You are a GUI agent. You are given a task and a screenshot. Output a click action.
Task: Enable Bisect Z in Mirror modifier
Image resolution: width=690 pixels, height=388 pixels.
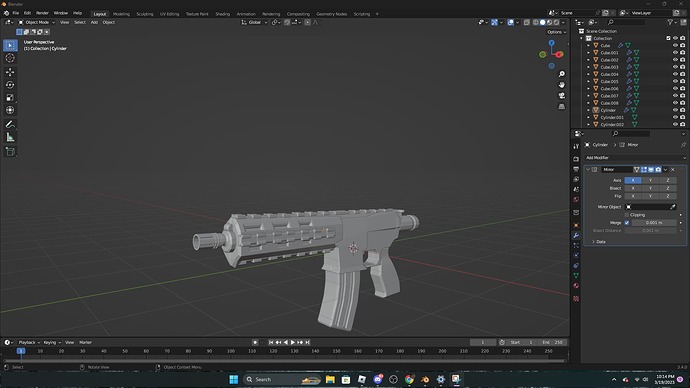[x=668, y=188]
